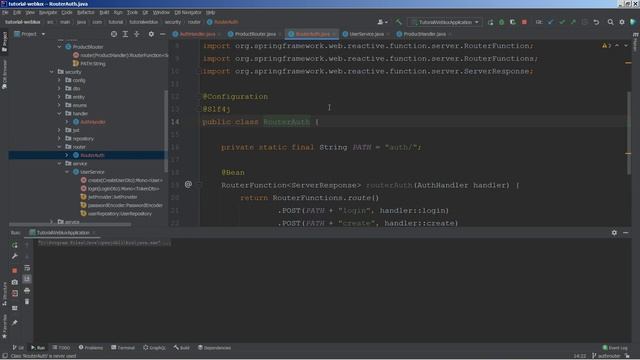Click the Select Opened File target icon
640x360 pixels.
click(114, 34)
